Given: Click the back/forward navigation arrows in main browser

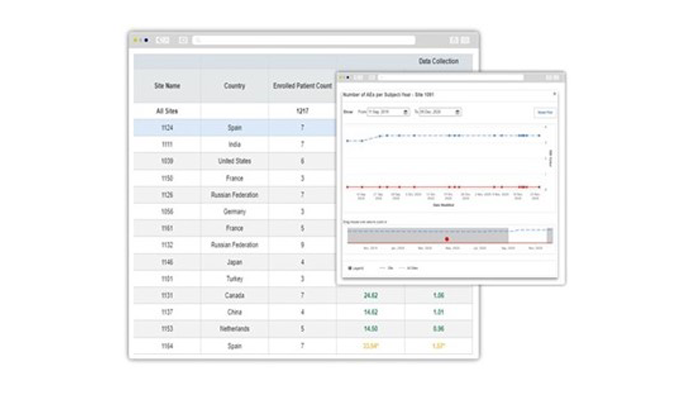Looking at the screenshot, I should tap(162, 40).
